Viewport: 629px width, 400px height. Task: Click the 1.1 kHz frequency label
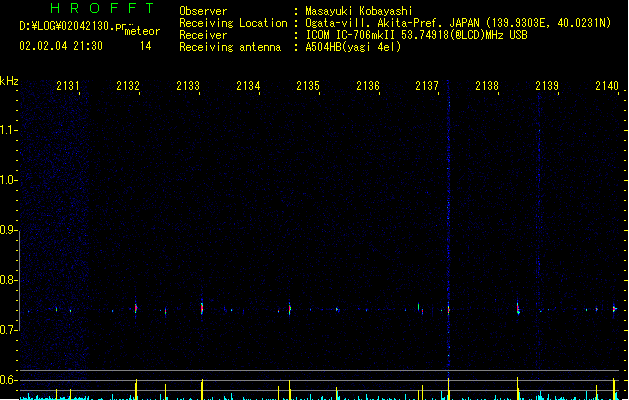pos(8,130)
